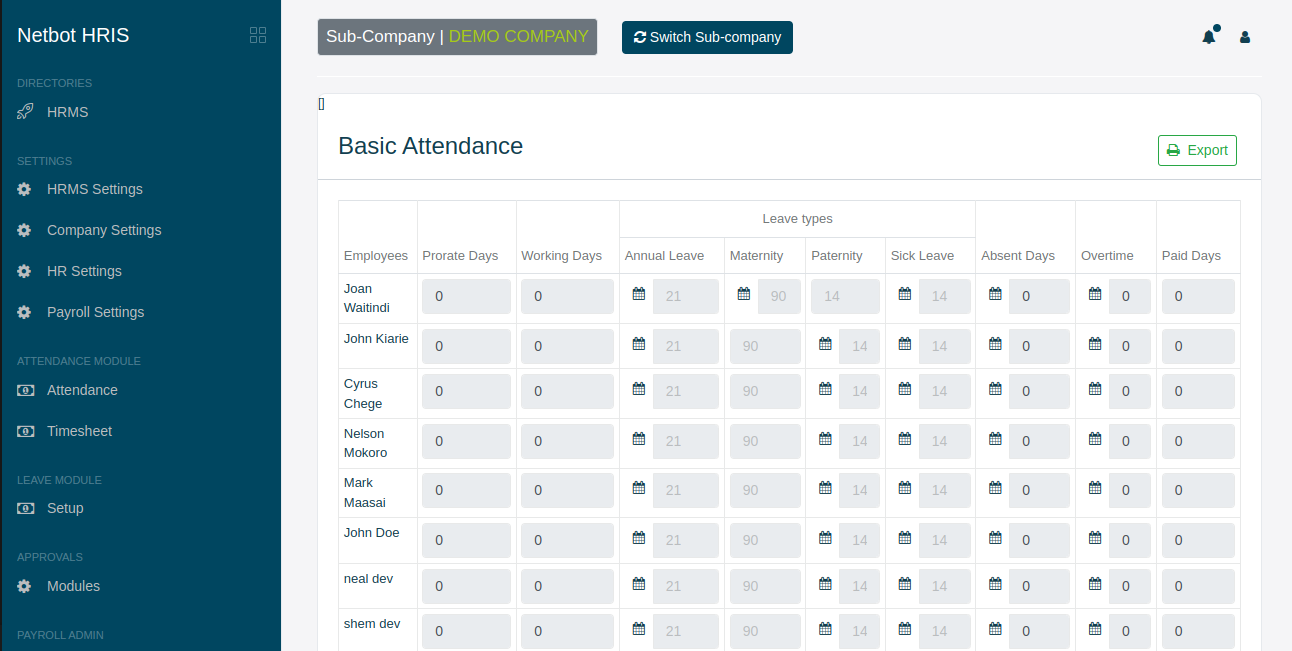Open John Kiarie's Paternity calendar icon

click(x=825, y=344)
